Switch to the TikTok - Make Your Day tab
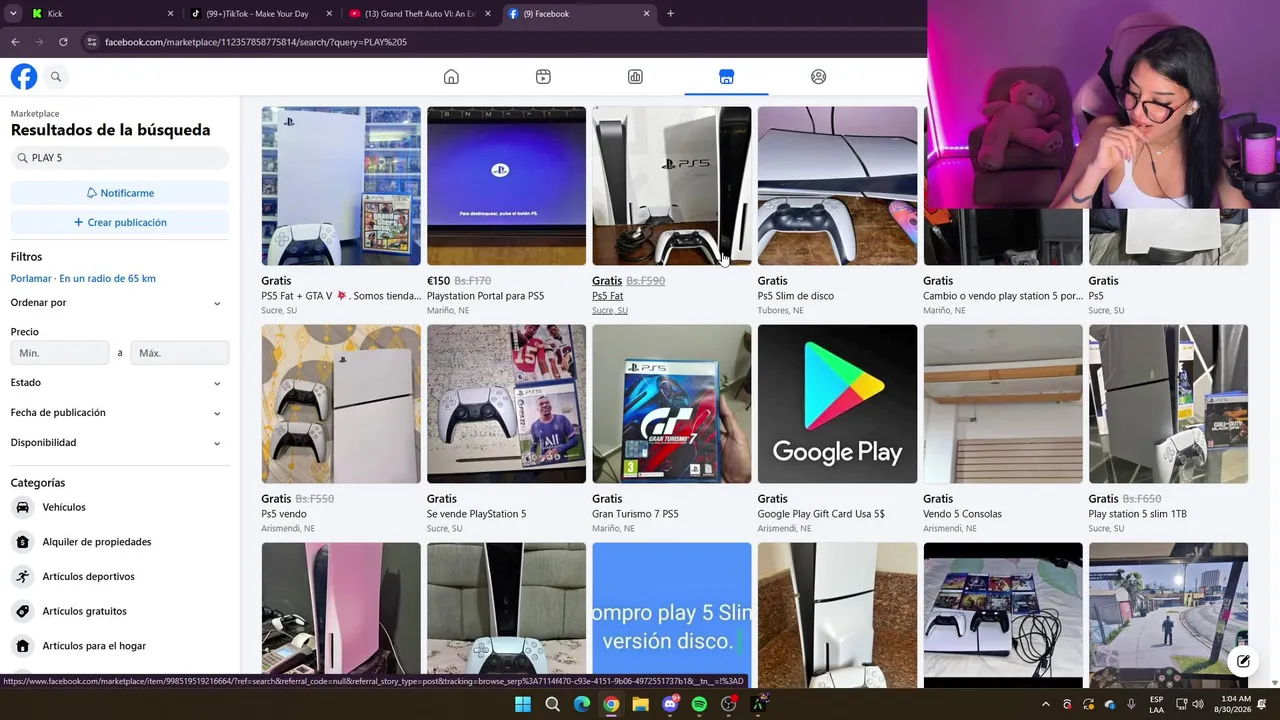This screenshot has width=1280, height=720. click(x=261, y=14)
